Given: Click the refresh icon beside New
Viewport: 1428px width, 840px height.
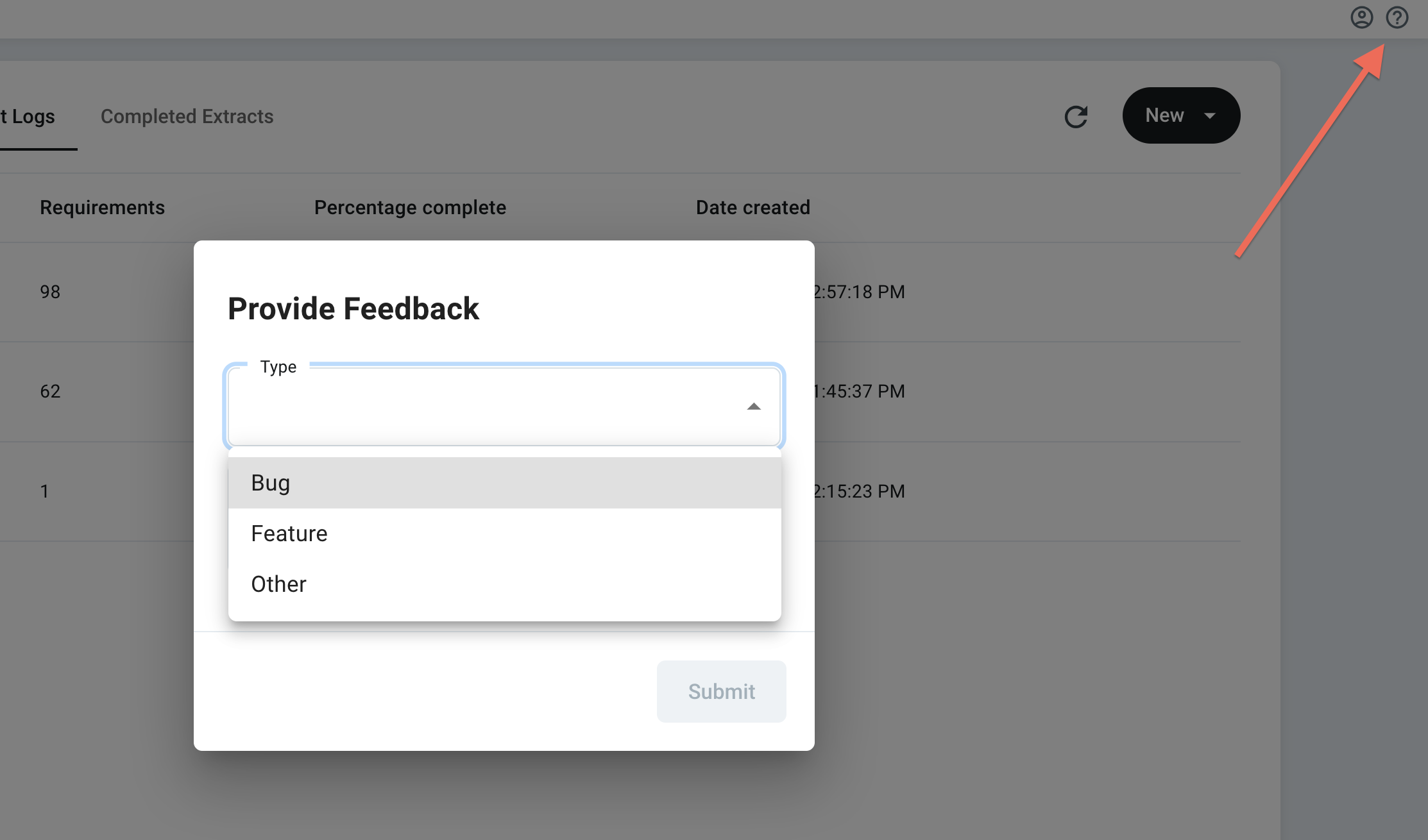Looking at the screenshot, I should (x=1076, y=116).
